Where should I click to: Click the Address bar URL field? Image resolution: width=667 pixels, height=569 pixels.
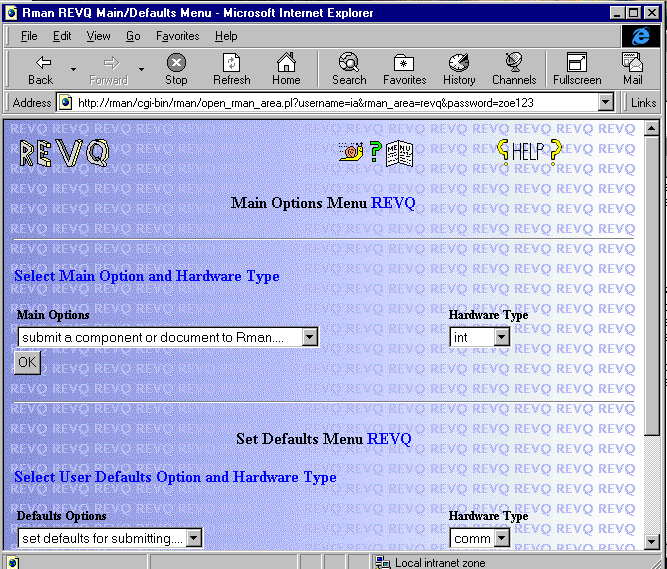click(x=336, y=102)
